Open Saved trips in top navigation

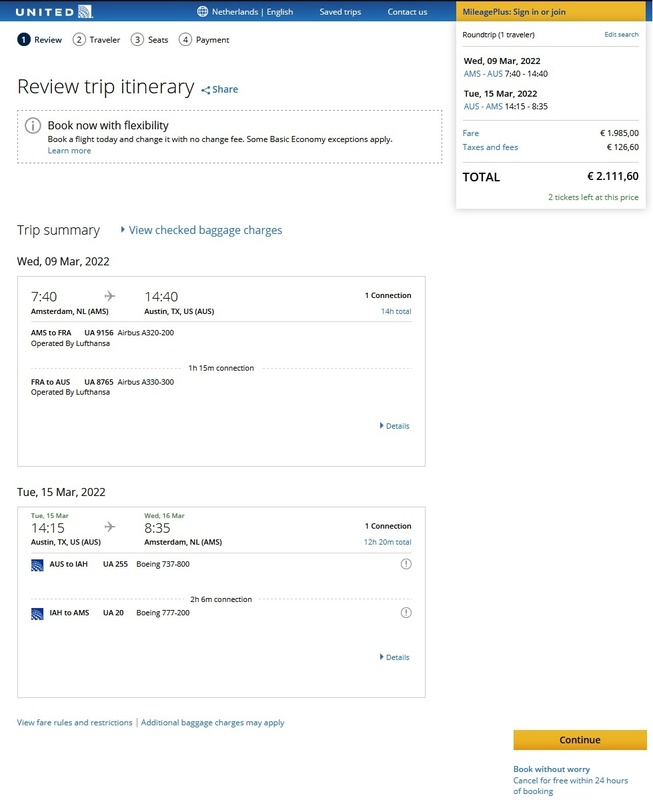tap(340, 12)
